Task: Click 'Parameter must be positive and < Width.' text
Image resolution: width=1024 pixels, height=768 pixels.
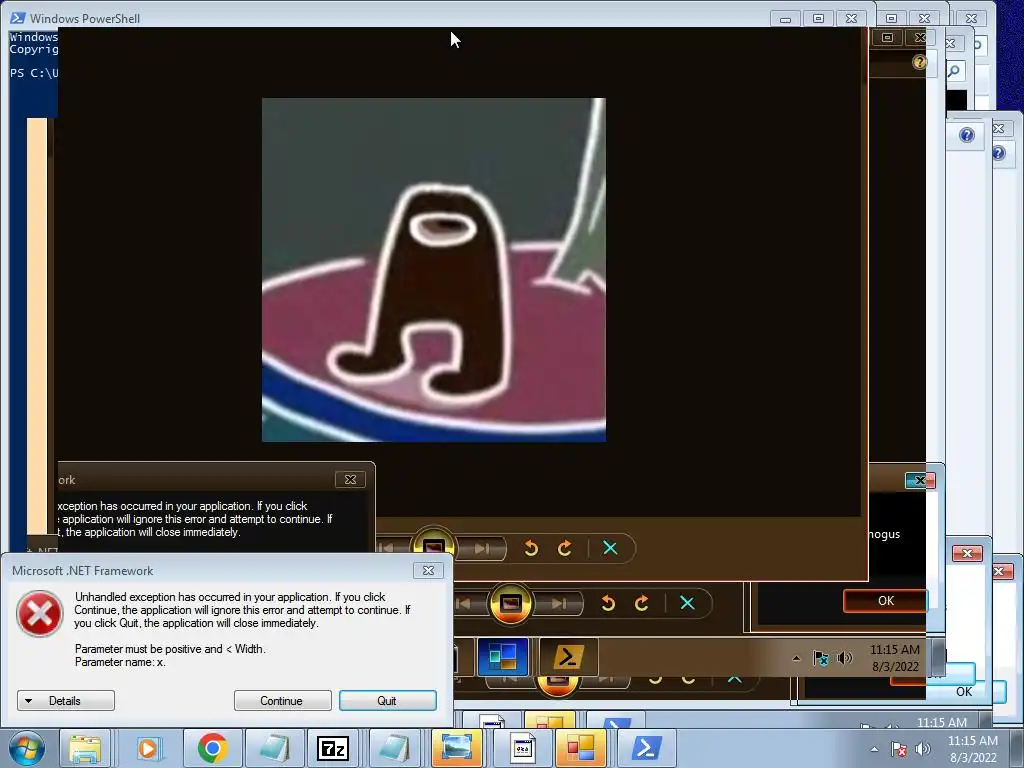Action: pyautogui.click(x=170, y=648)
